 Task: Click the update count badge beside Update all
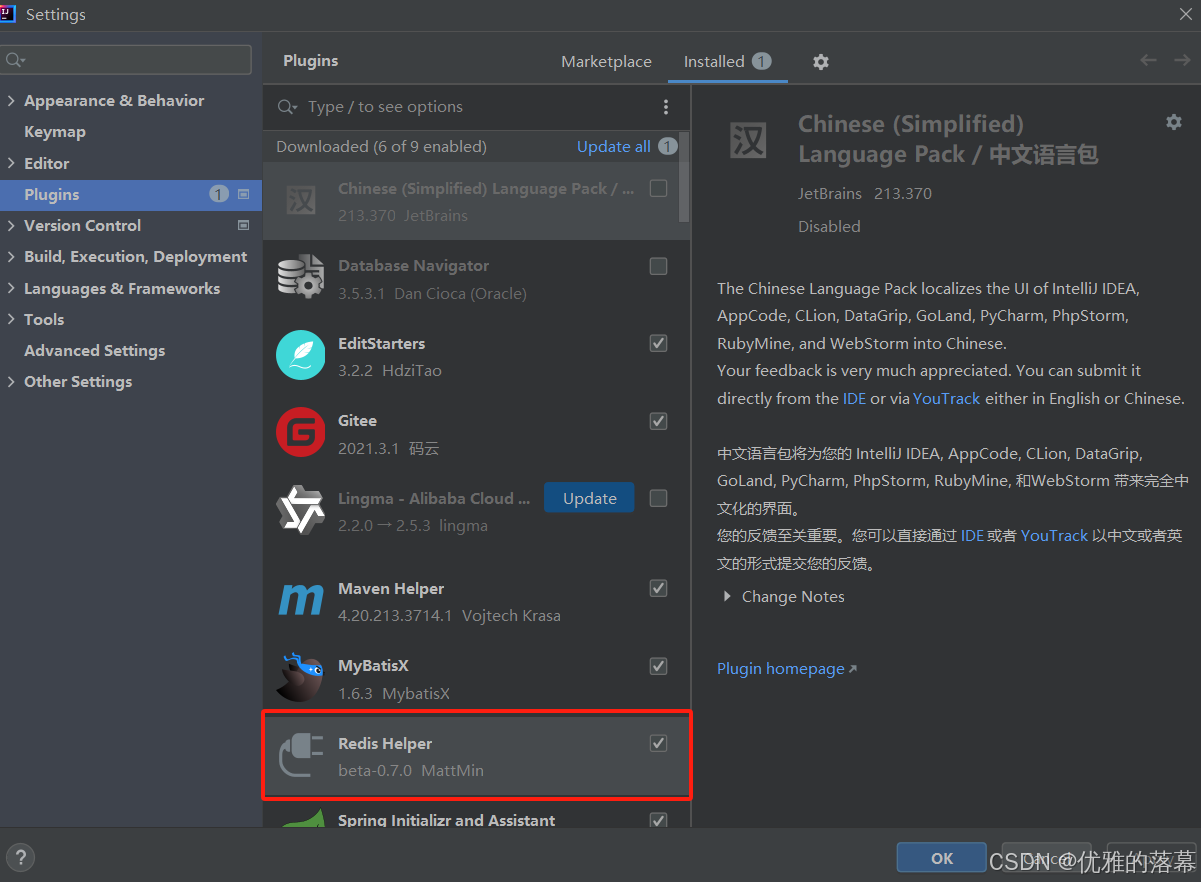pyautogui.click(x=667, y=146)
